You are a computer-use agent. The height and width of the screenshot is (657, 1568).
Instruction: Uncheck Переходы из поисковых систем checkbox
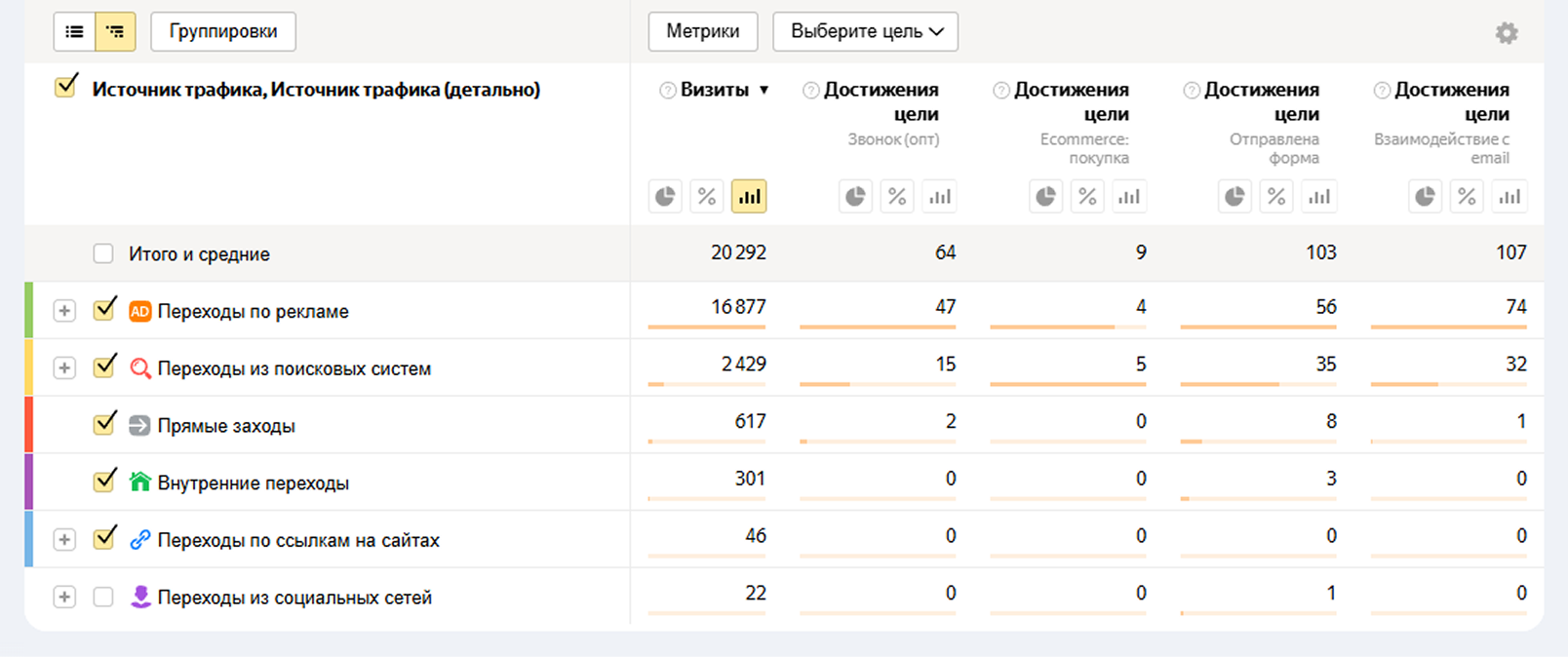point(104,367)
